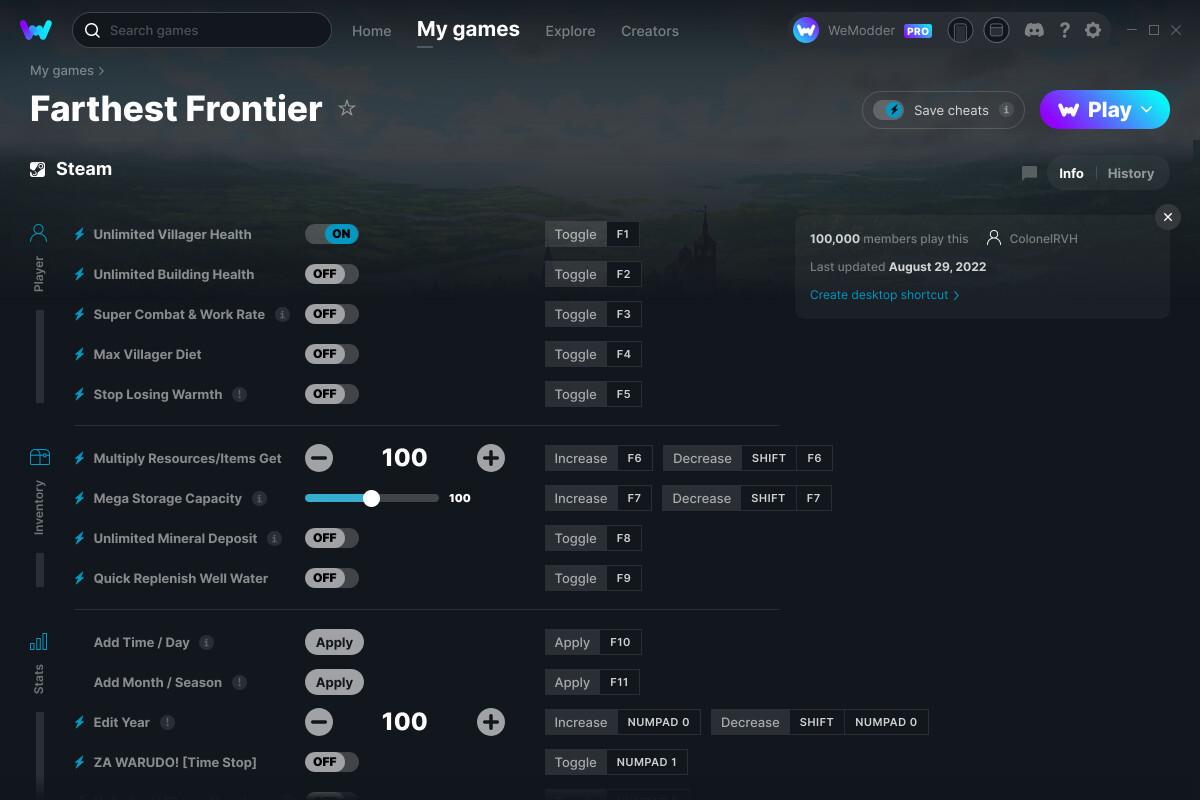Screen dimensions: 1200x800
Task: Adjust the Mega Storage Capacity slider
Action: pos(371,498)
